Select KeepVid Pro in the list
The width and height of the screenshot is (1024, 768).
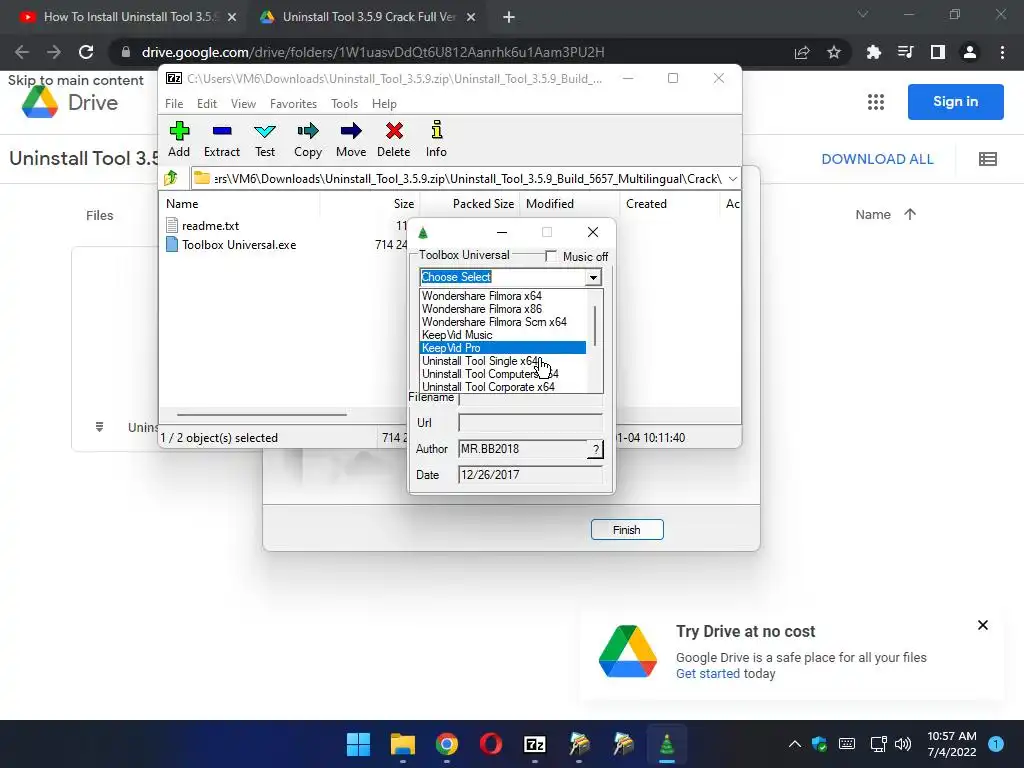tap(503, 348)
